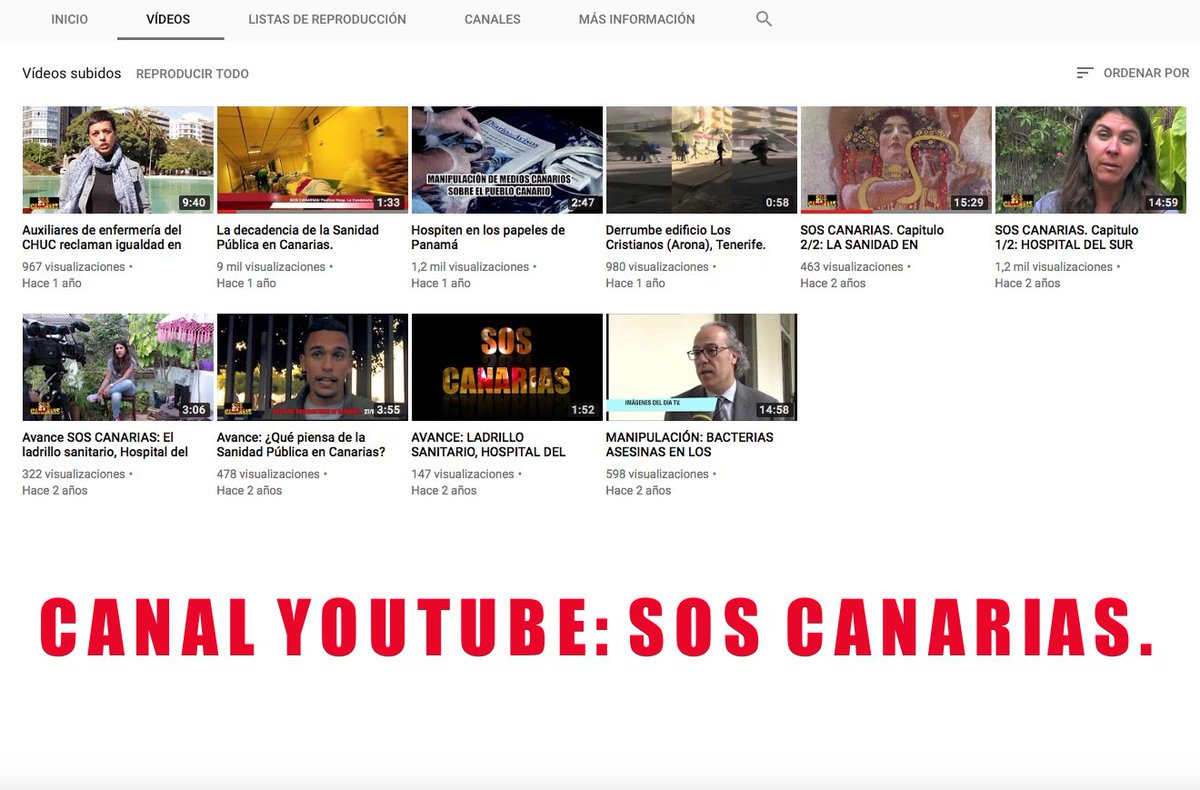Click the 9:40 duration badge
This screenshot has height=790, width=1200.
coord(193,203)
